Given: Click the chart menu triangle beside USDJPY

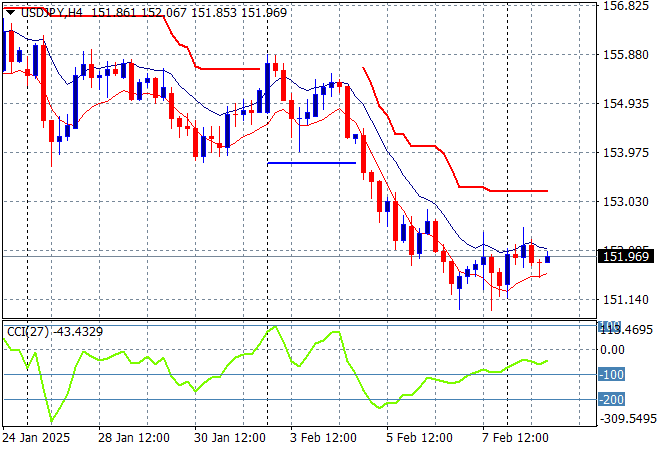Looking at the screenshot, I should [x=9, y=12].
